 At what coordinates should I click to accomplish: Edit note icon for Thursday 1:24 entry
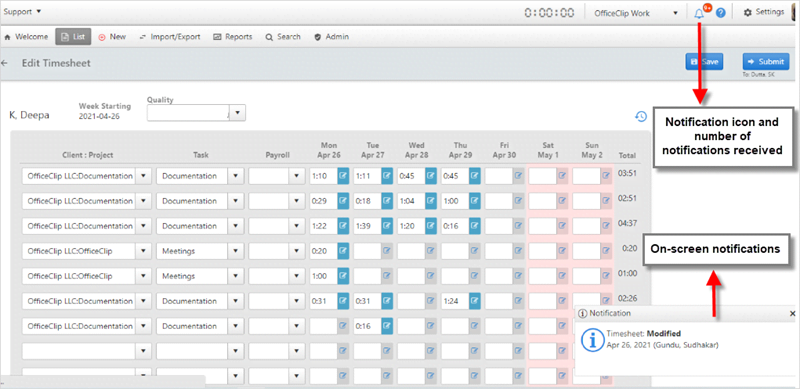(x=475, y=301)
